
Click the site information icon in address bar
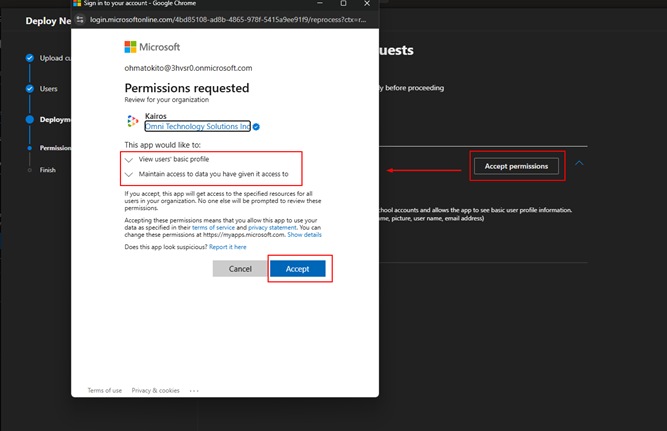click(x=80, y=20)
